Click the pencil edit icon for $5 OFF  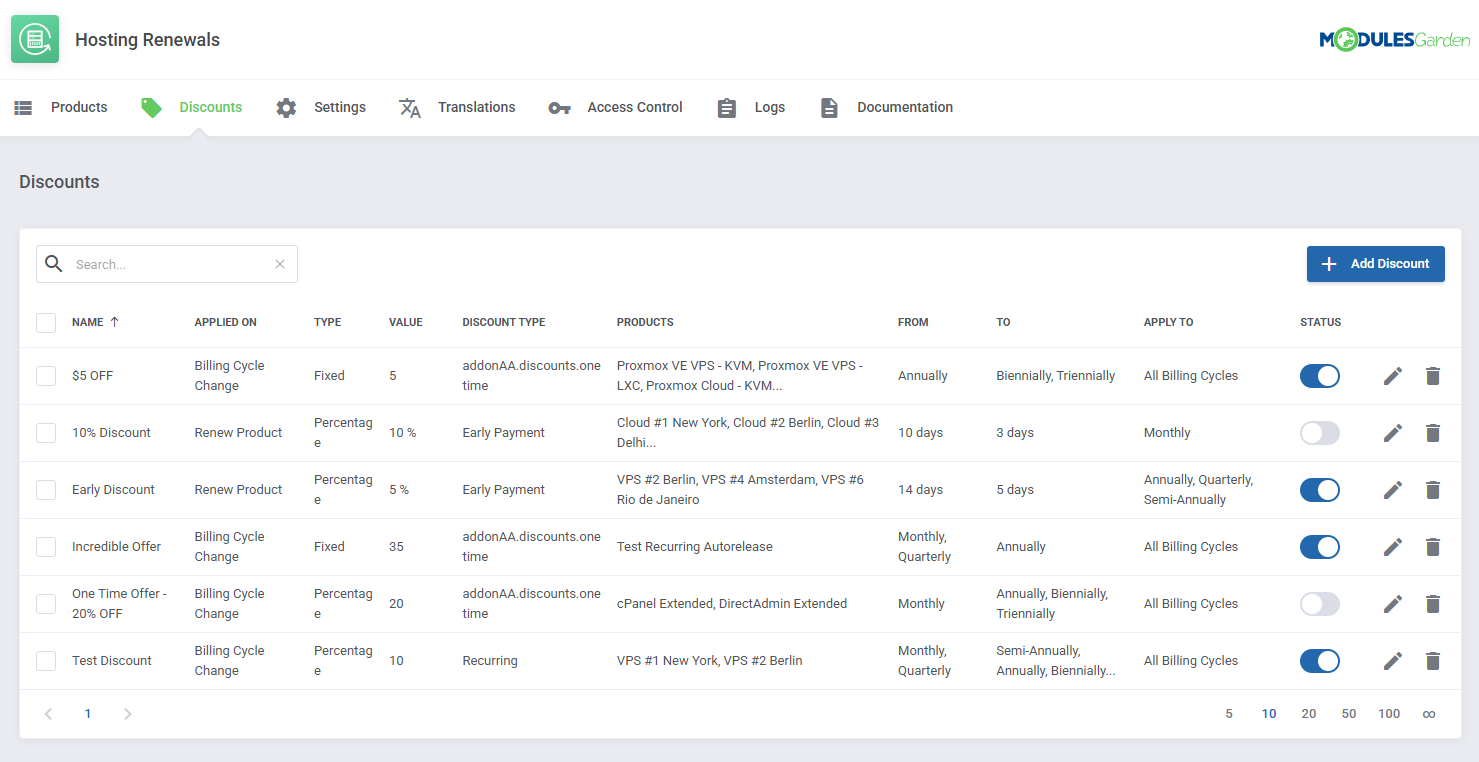point(1393,376)
